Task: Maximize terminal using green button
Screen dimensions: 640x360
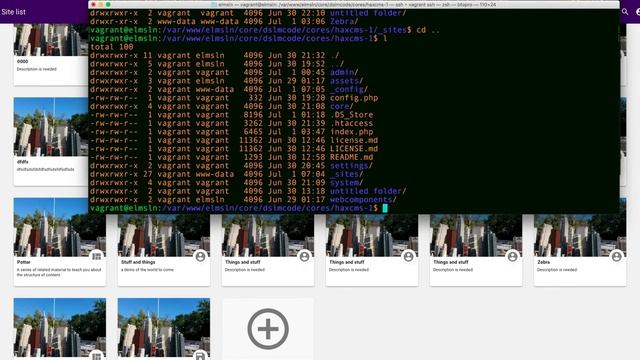Action: click(108, 4)
